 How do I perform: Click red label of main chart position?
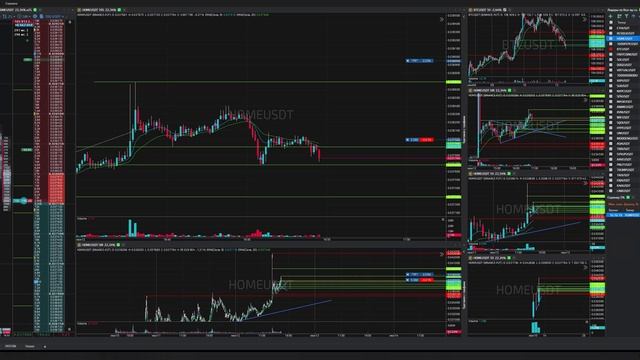tap(427, 140)
